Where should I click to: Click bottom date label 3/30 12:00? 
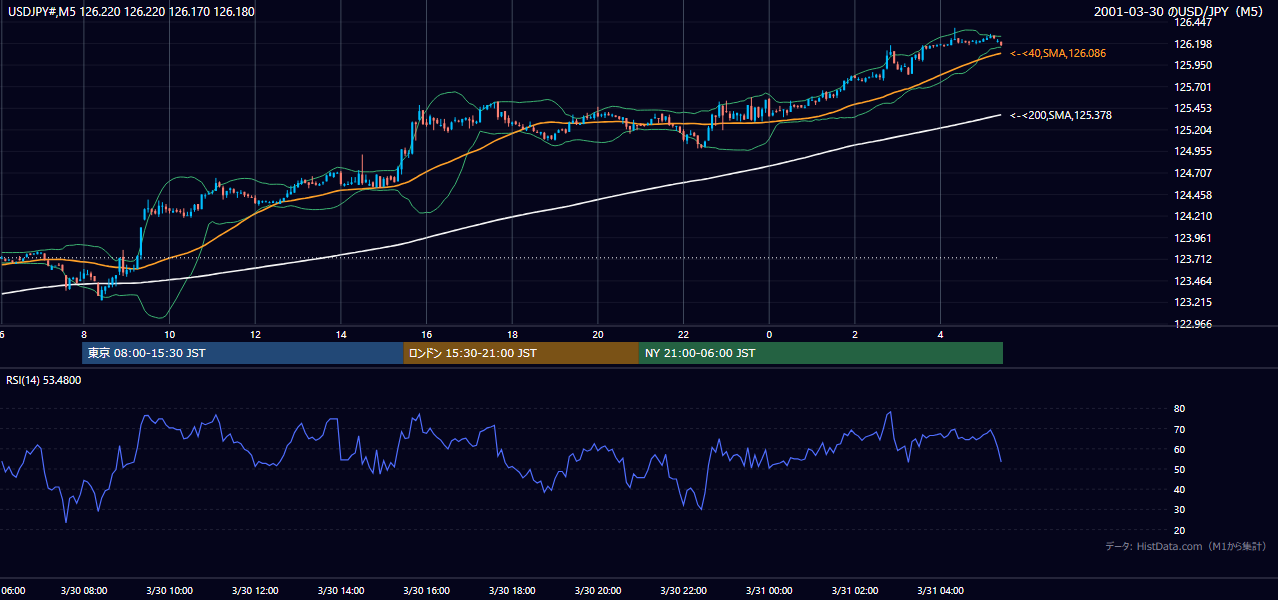pos(255,591)
